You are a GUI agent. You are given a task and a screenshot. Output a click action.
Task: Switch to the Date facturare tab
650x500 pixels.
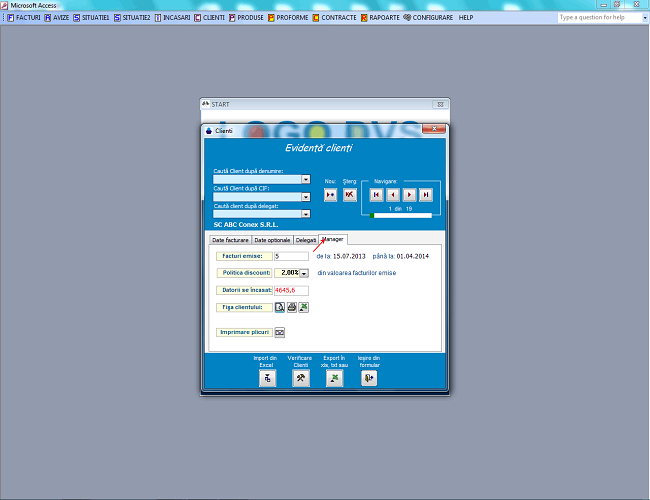[230, 240]
